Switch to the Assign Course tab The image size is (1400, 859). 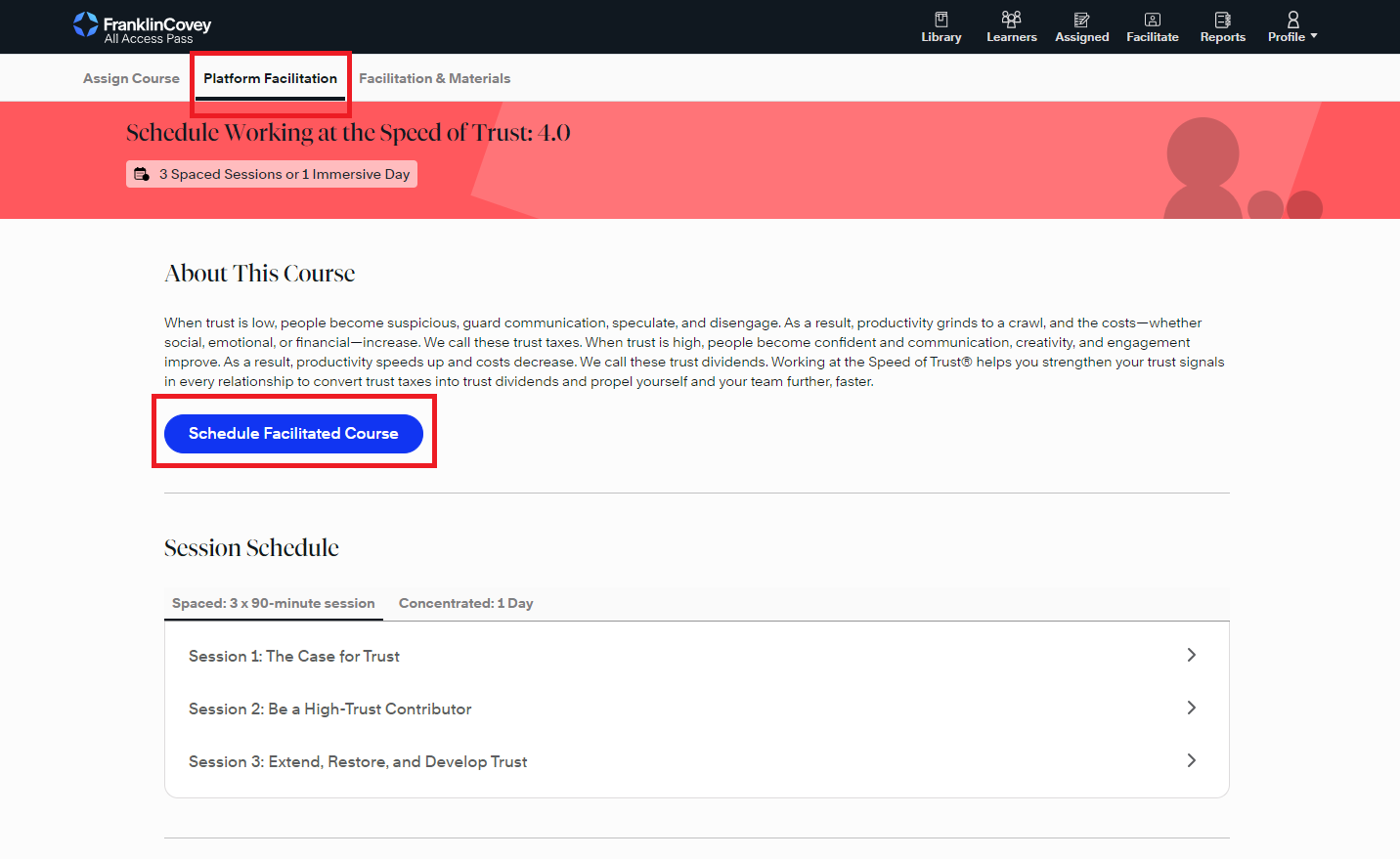131,78
